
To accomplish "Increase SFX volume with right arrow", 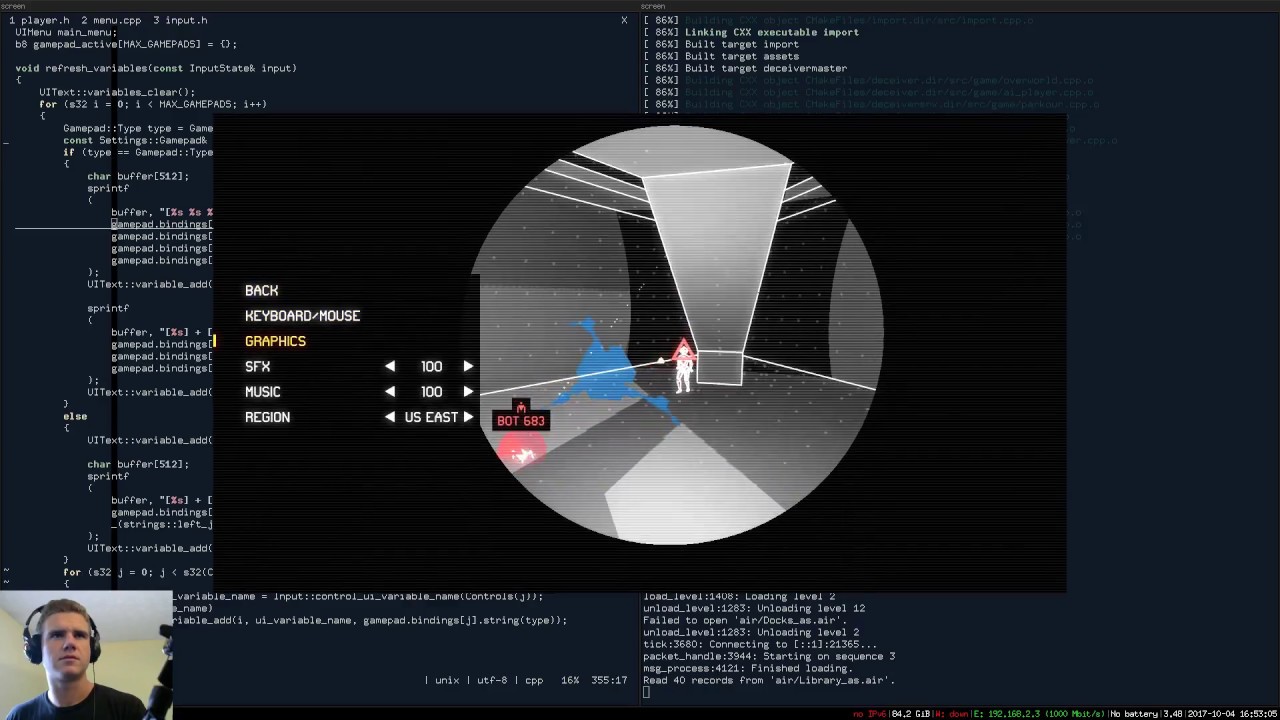I will click(x=468, y=367).
